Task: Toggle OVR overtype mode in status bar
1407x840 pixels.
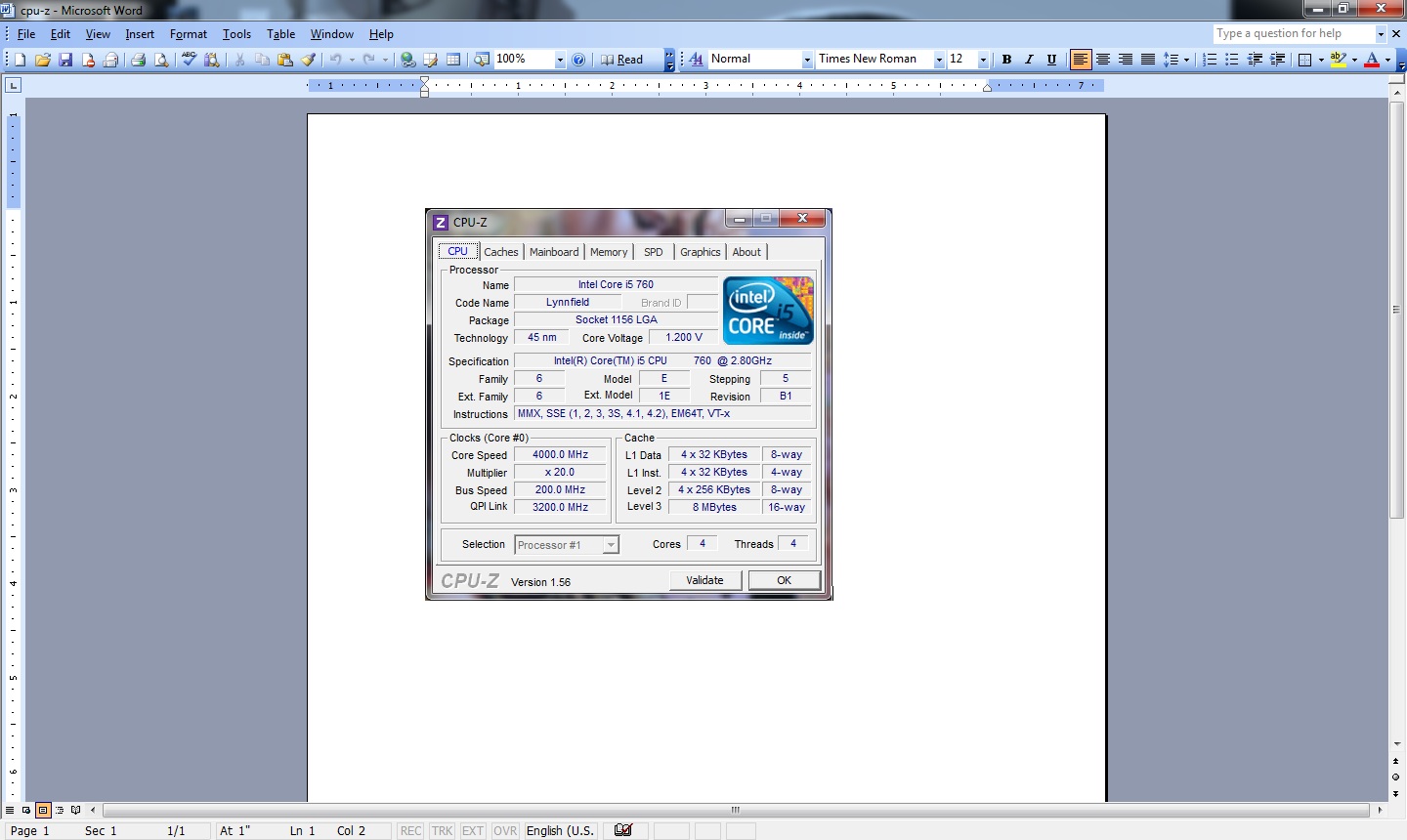Action: pos(505,831)
